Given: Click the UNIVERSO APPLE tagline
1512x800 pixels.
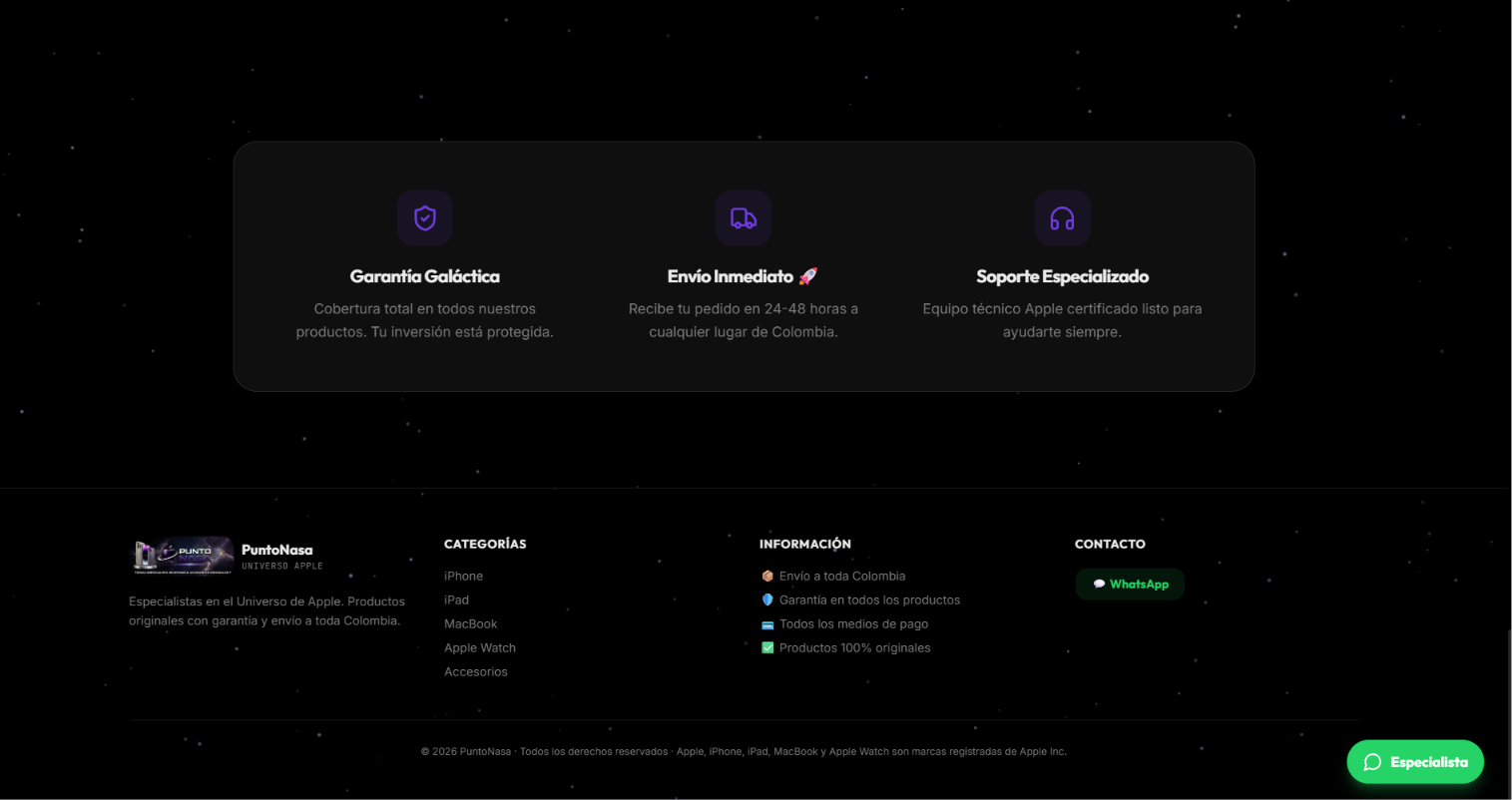Looking at the screenshot, I should [x=282, y=566].
